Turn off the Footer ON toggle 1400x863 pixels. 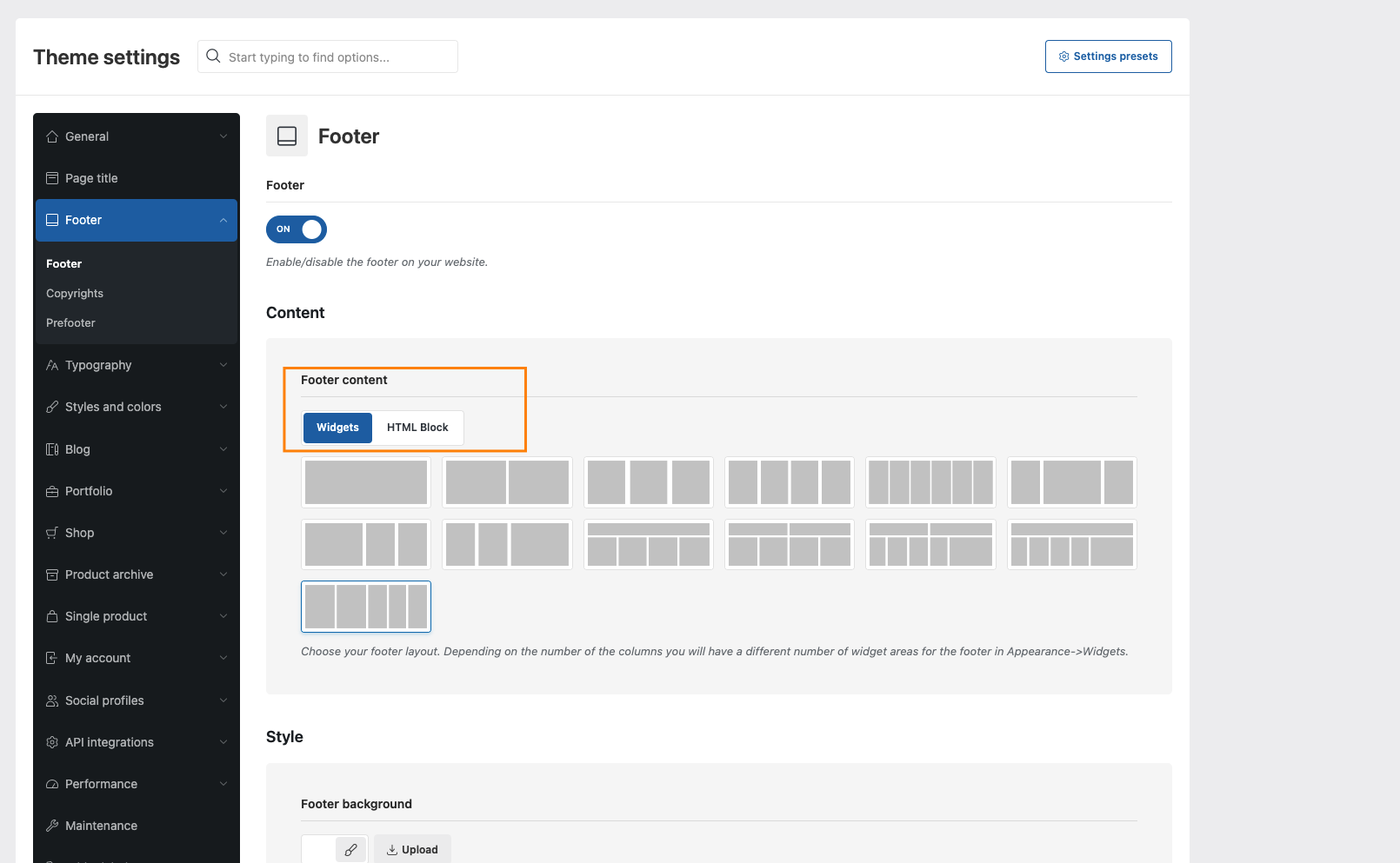[x=297, y=229]
